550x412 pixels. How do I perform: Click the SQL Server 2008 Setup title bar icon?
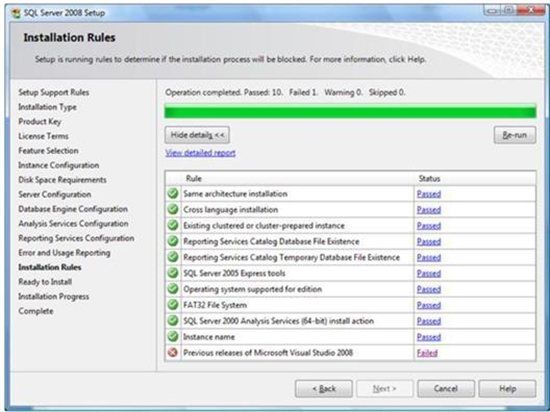pos(16,13)
